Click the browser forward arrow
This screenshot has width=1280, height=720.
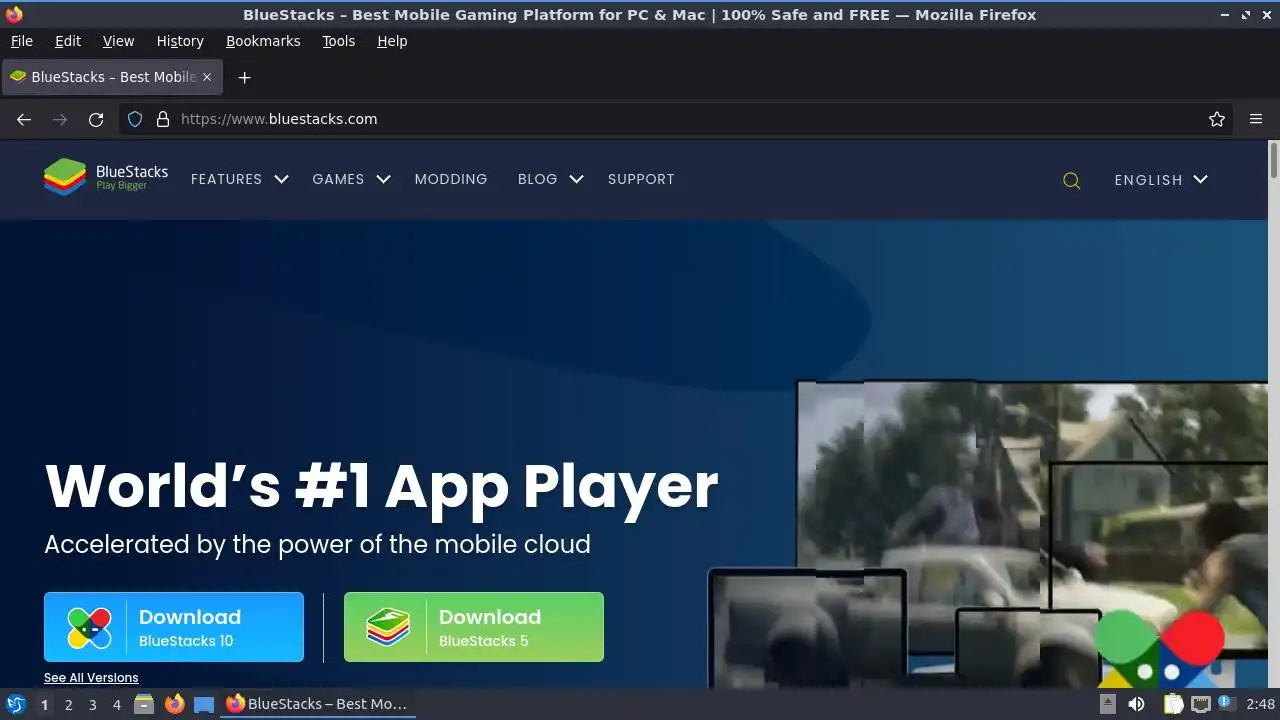[x=60, y=119]
